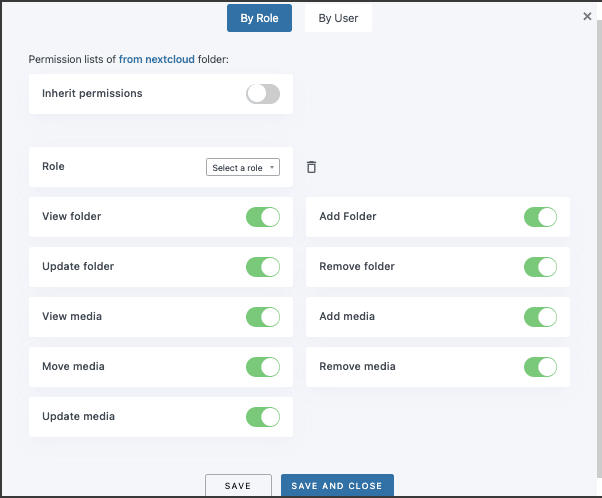The height and width of the screenshot is (498, 602).
Task: Disable the Add media toggle
Action: 540,317
